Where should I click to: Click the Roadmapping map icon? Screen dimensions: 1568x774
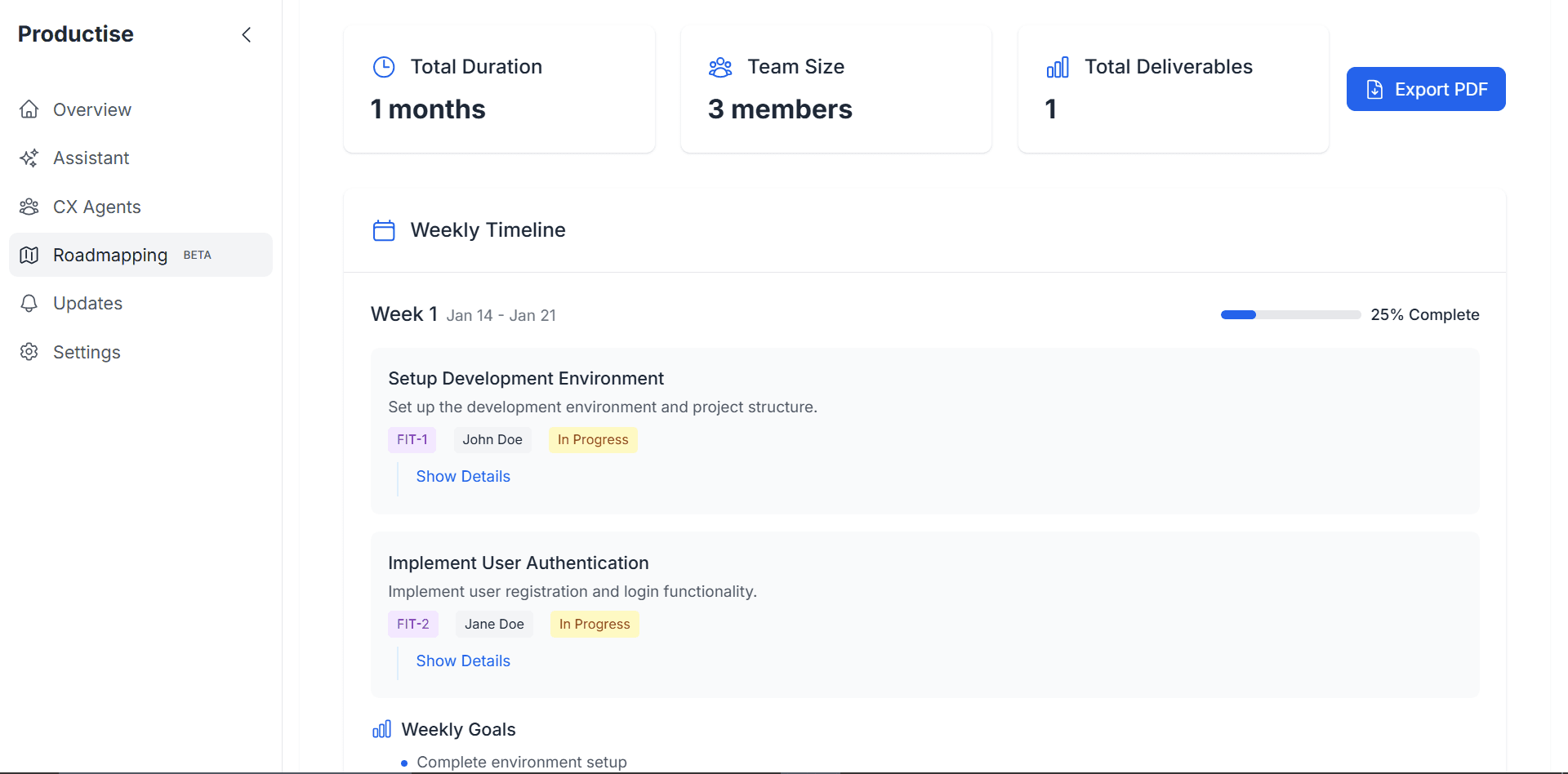pyautogui.click(x=29, y=256)
